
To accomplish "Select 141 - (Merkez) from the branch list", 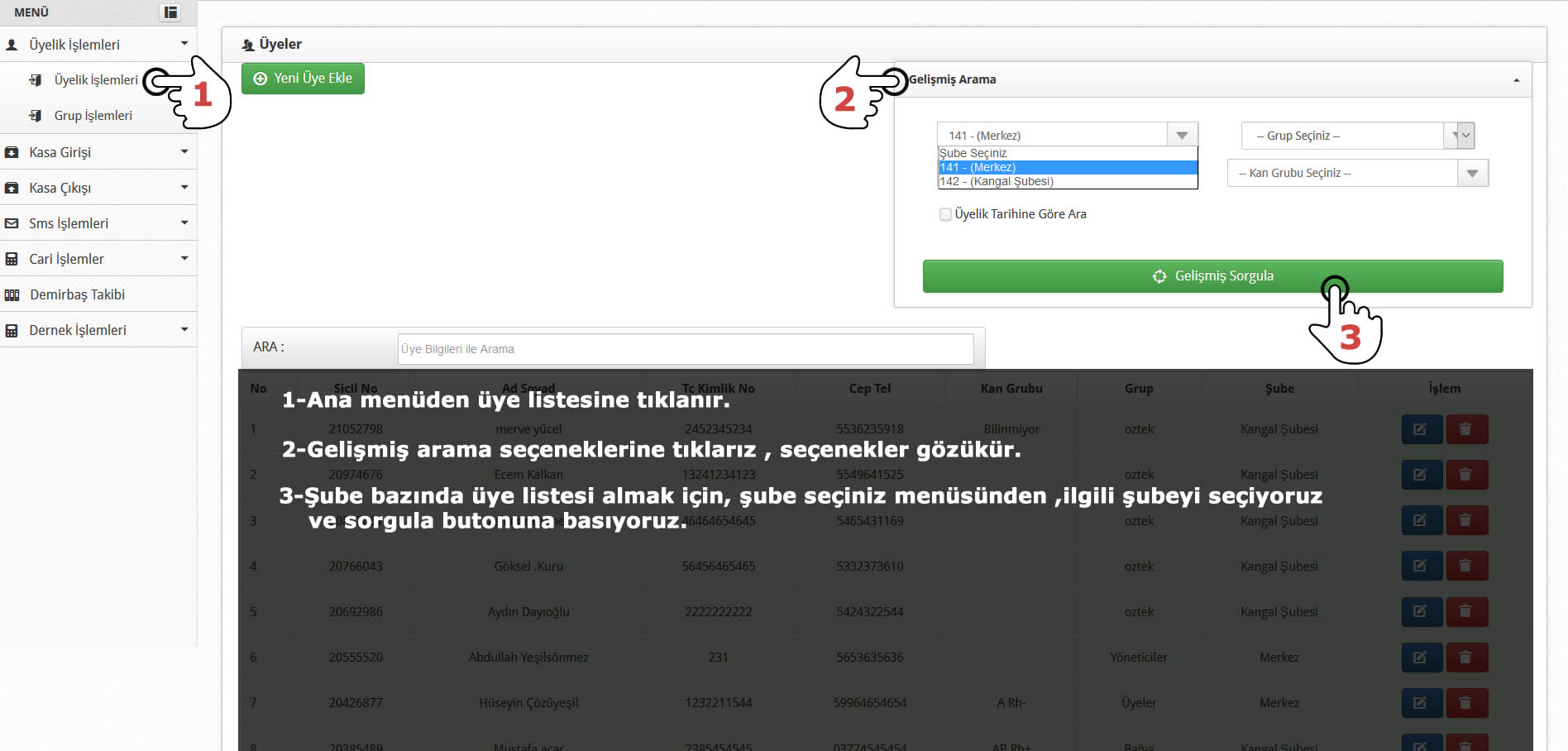I will point(1067,167).
